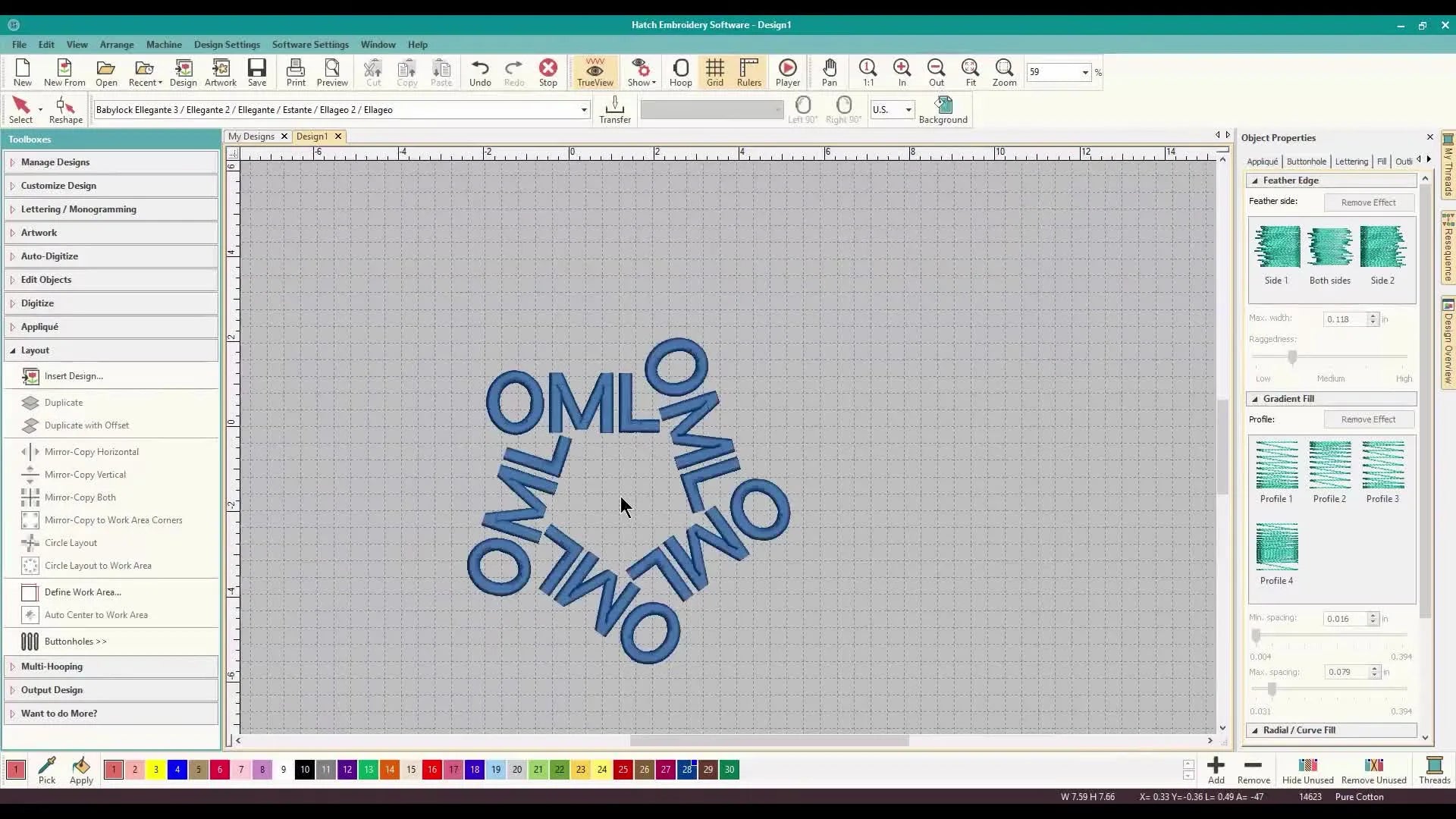Select Profile 2 gradient thumbnail
The height and width of the screenshot is (819, 1456).
pyautogui.click(x=1329, y=472)
